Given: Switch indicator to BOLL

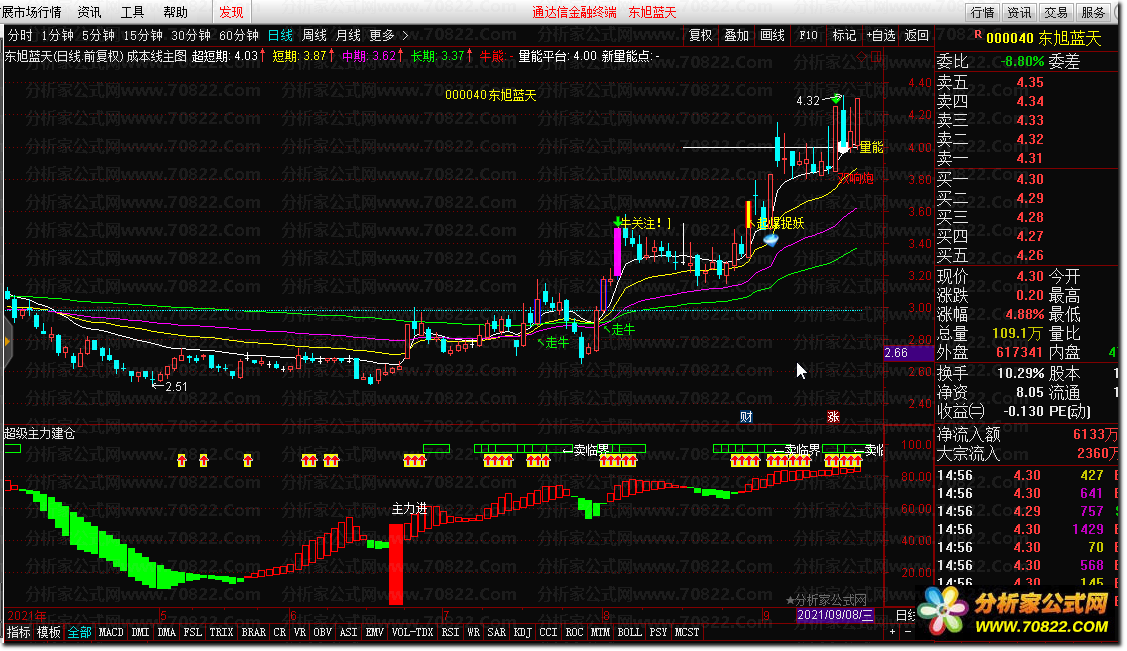Looking at the screenshot, I should pyautogui.click(x=630, y=632).
